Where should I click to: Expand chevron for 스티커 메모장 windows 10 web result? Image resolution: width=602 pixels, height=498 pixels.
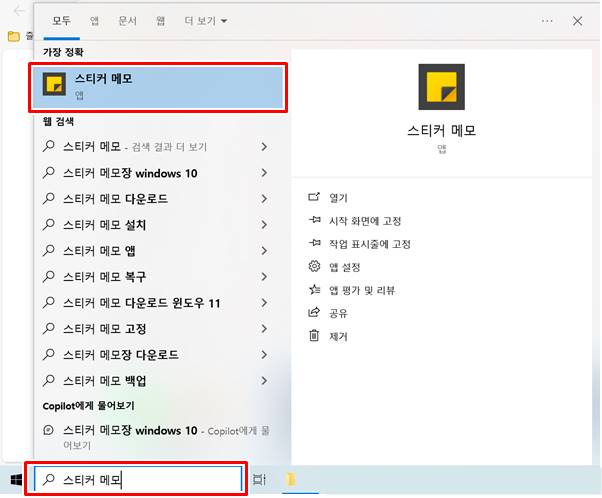[264, 173]
